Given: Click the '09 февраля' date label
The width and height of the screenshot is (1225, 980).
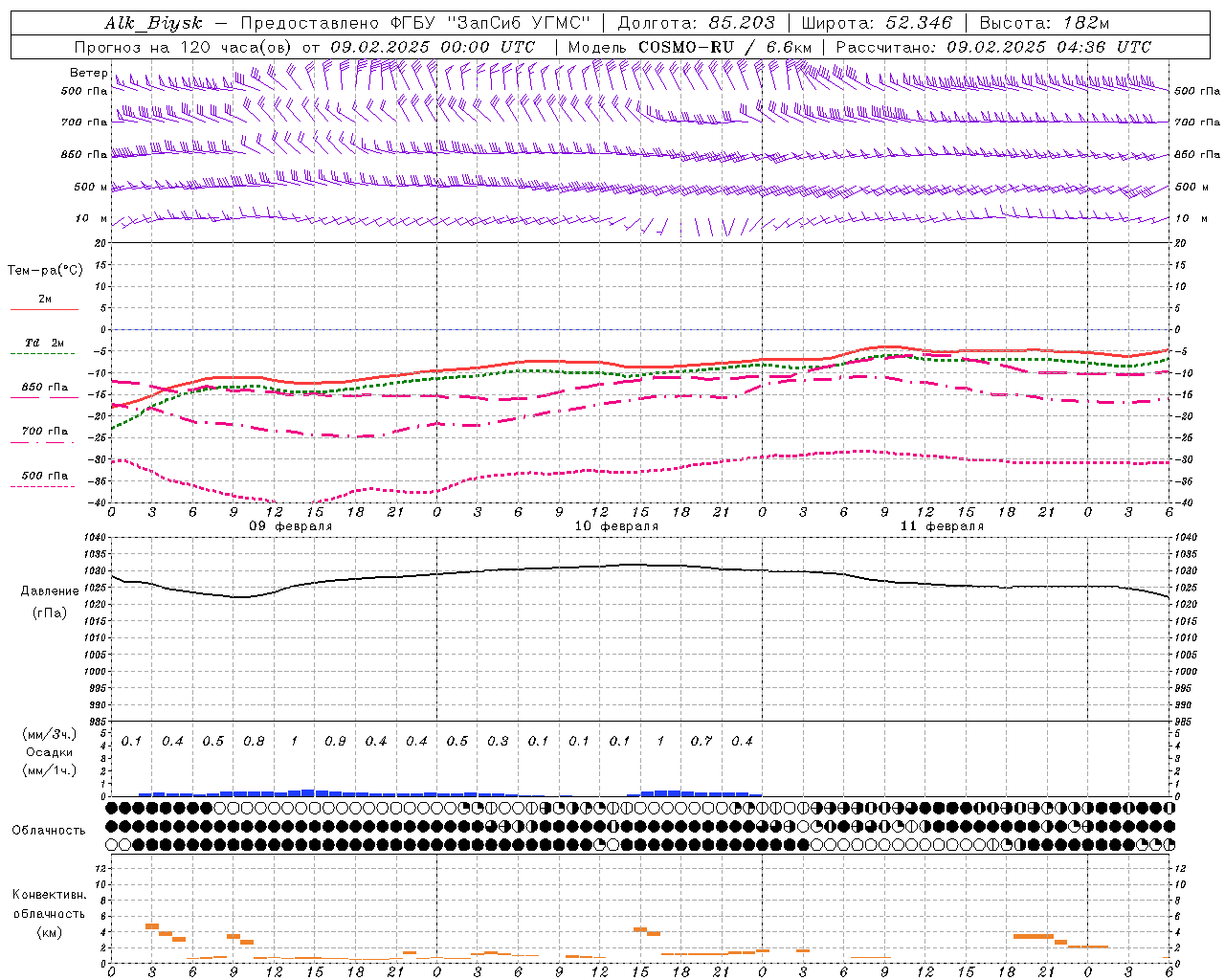Looking at the screenshot, I should click(x=291, y=526).
